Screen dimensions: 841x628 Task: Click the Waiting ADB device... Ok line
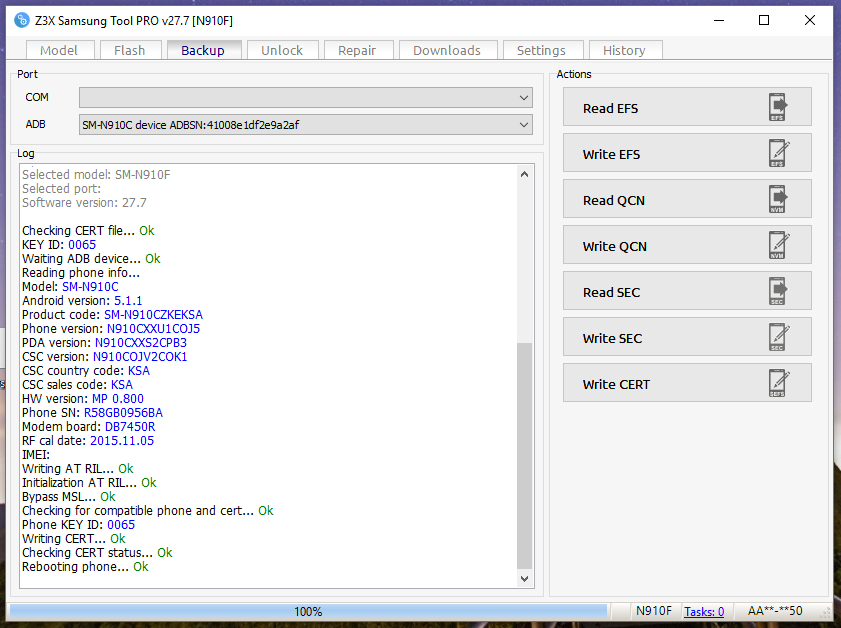point(91,258)
